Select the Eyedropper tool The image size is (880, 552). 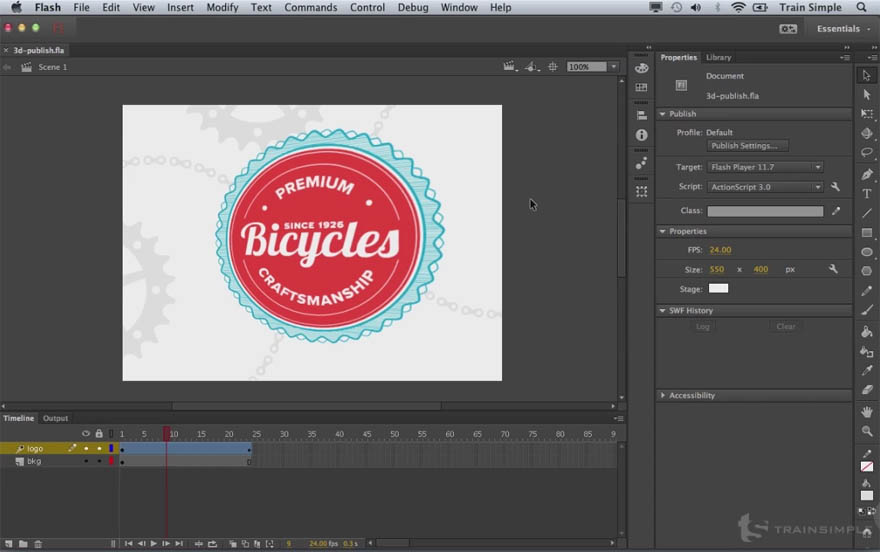pyautogui.click(x=867, y=371)
